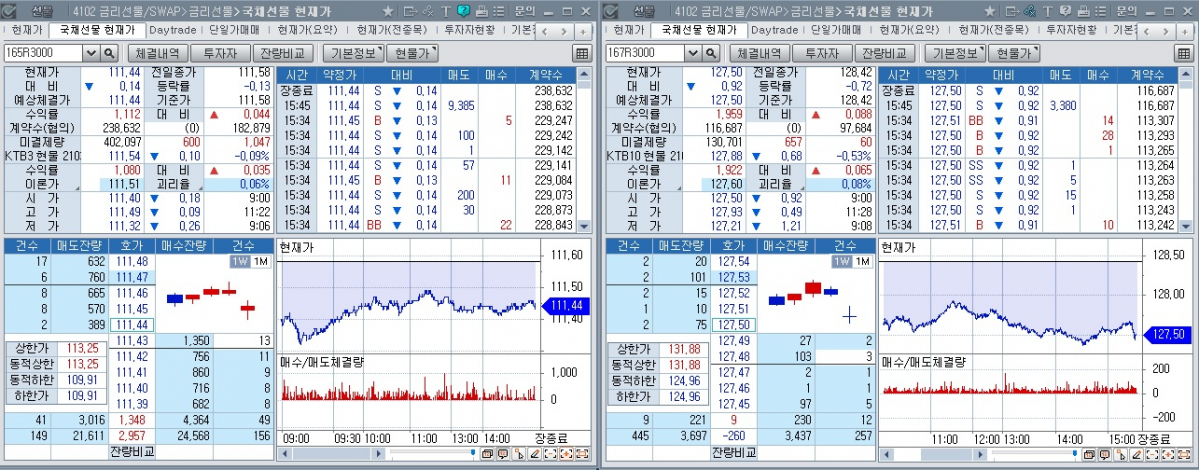
Task: Switch to 투자자현황 tab in right window
Action: point(1071,31)
